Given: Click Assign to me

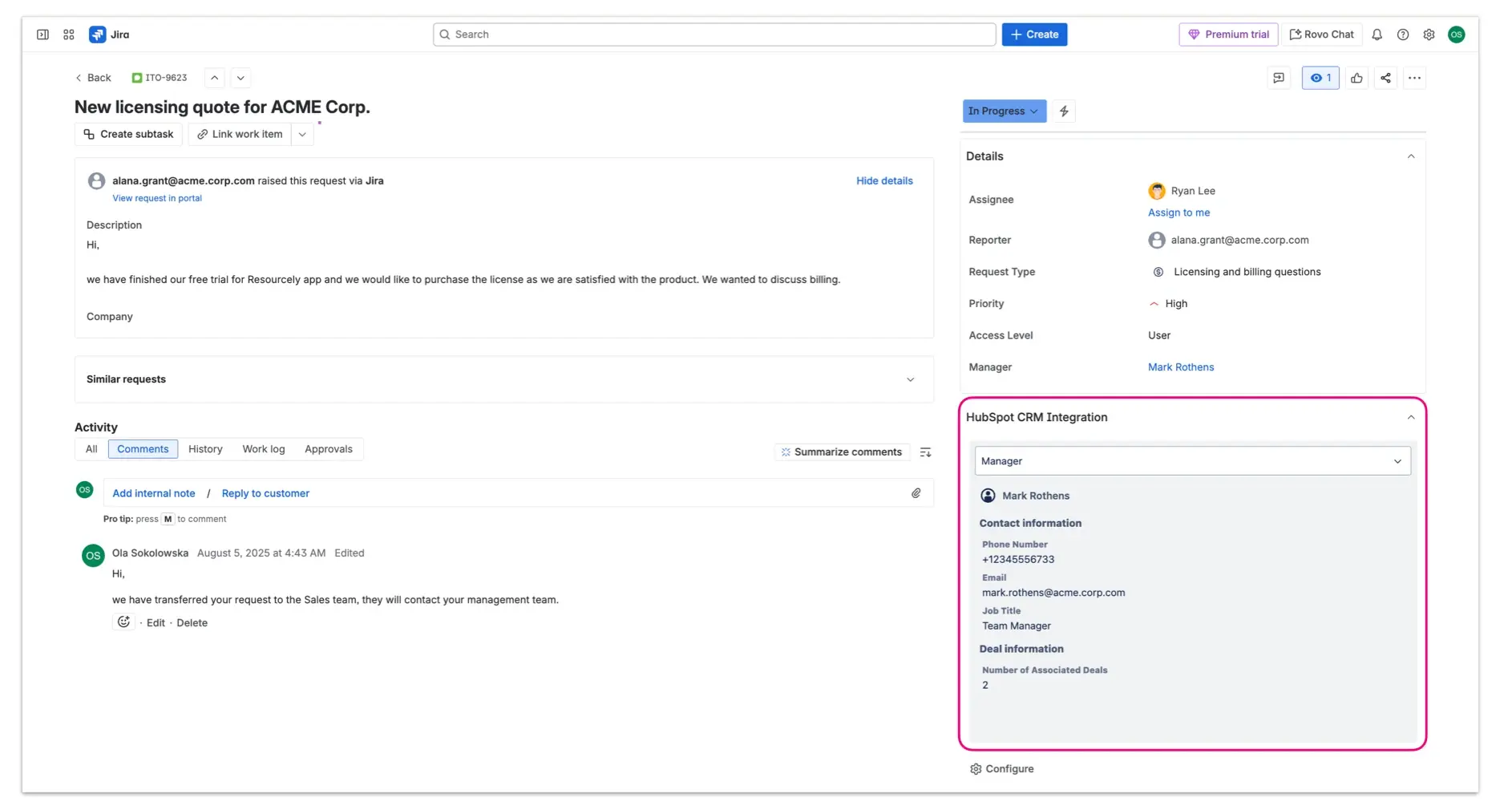Looking at the screenshot, I should click(x=1178, y=213).
